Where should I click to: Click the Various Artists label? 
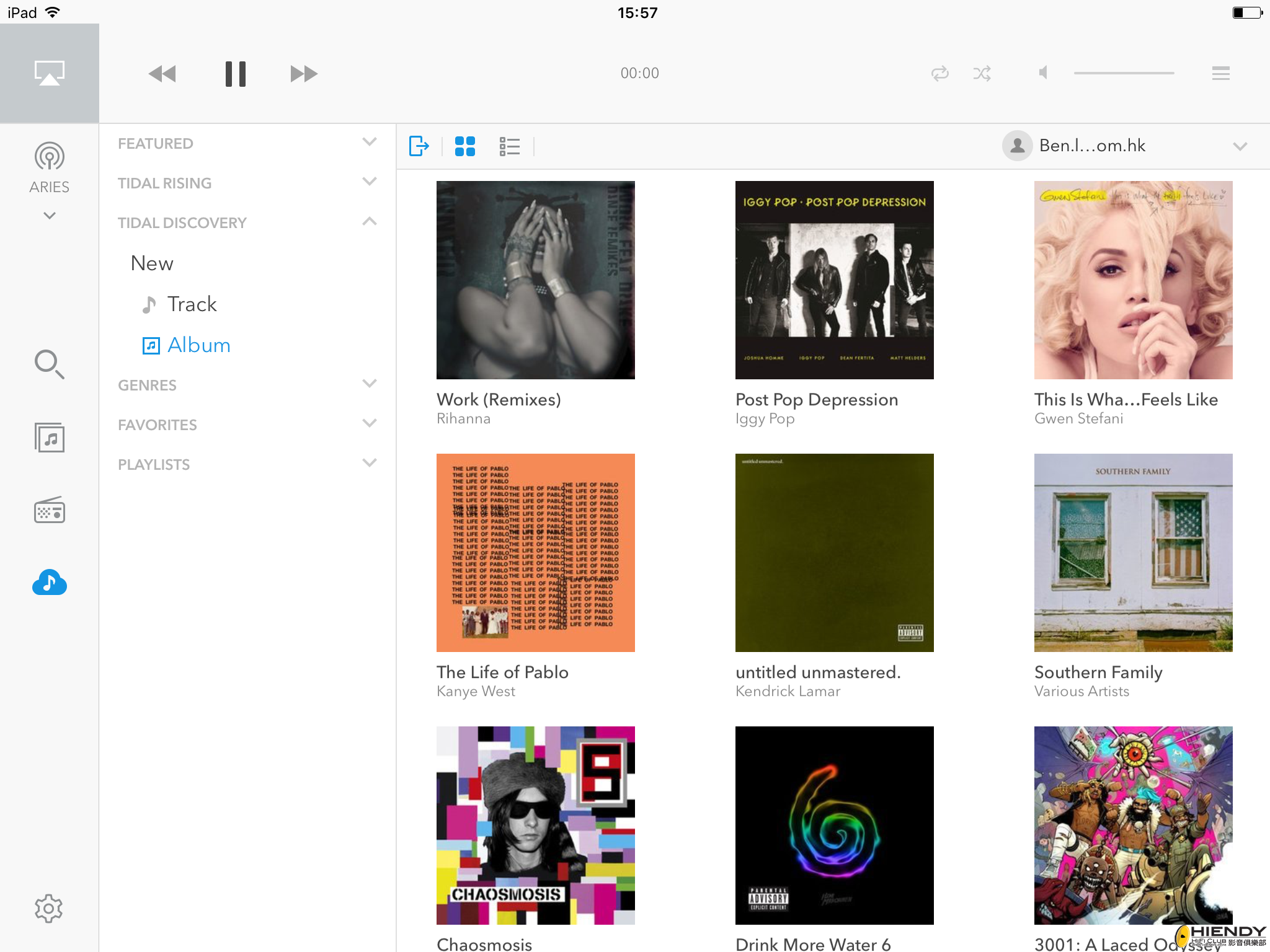point(1081,692)
